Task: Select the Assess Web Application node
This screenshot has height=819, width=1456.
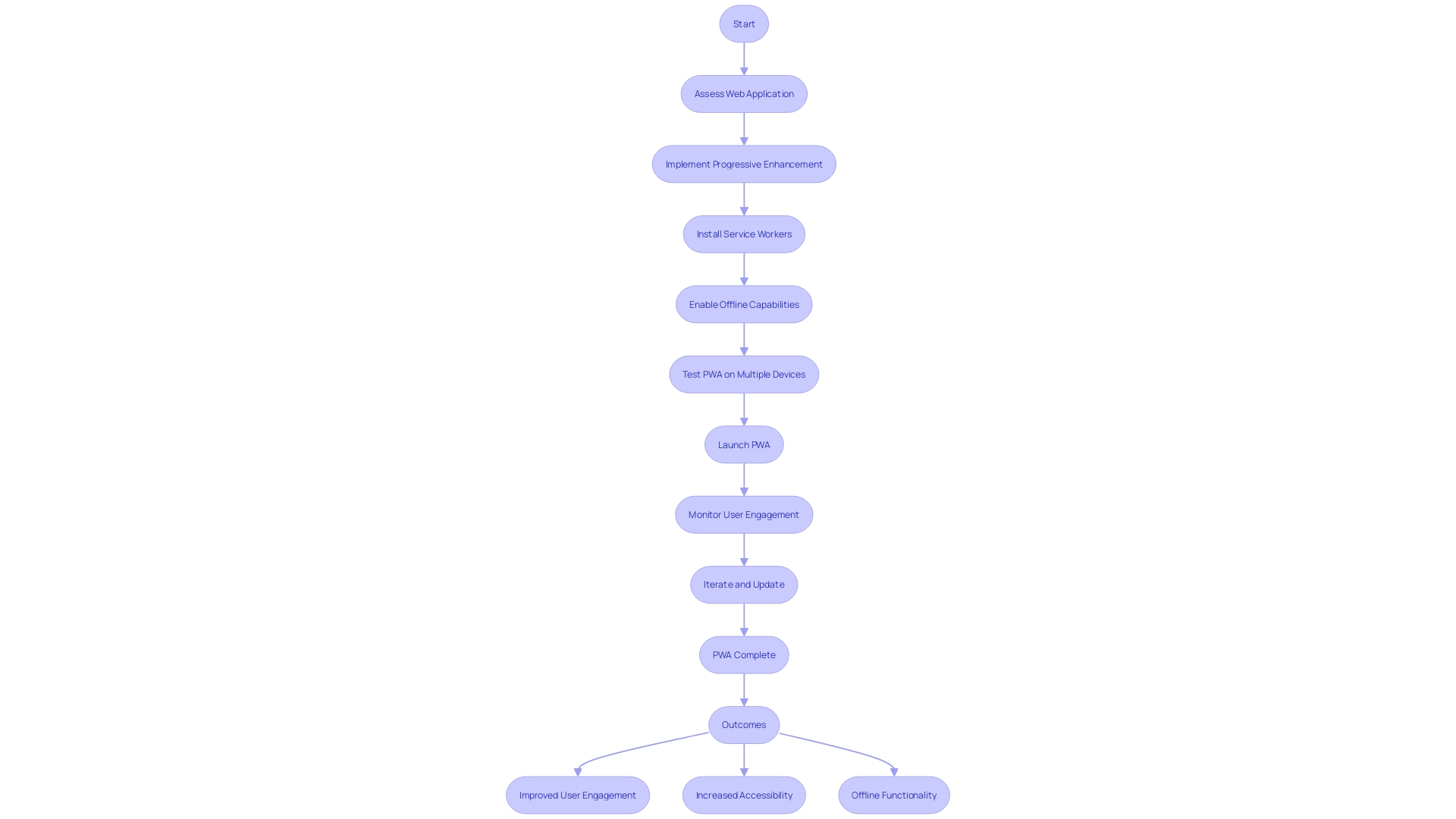Action: (744, 93)
